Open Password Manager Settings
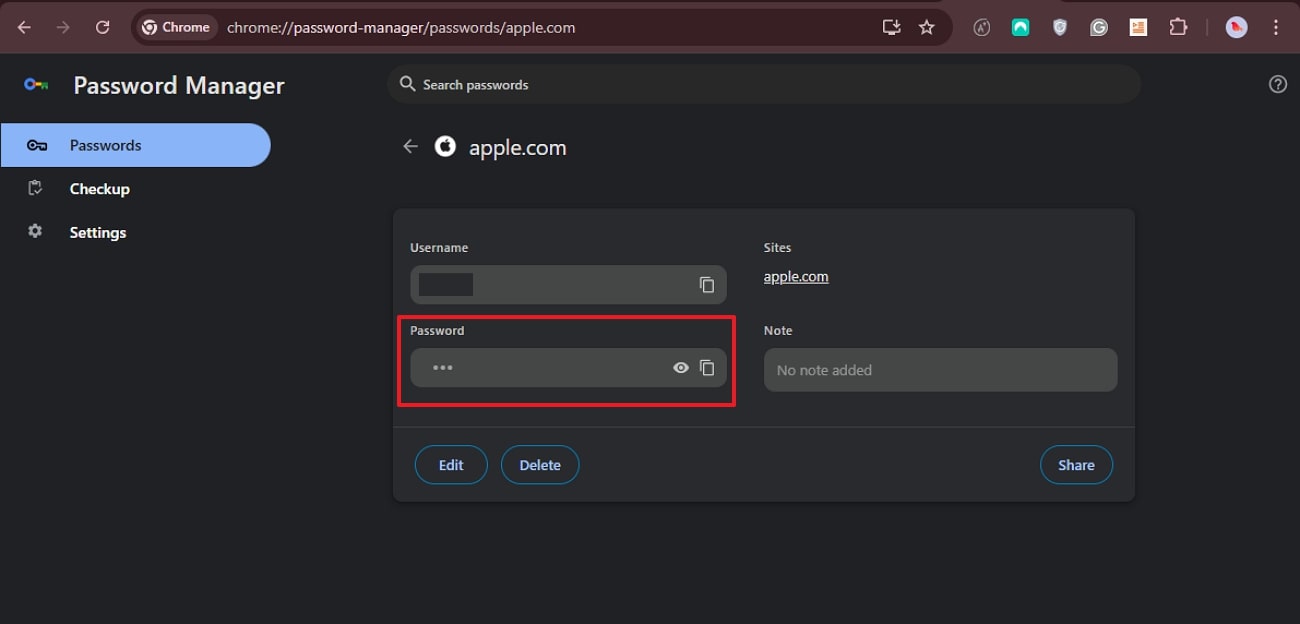The width and height of the screenshot is (1300, 624). pos(98,232)
